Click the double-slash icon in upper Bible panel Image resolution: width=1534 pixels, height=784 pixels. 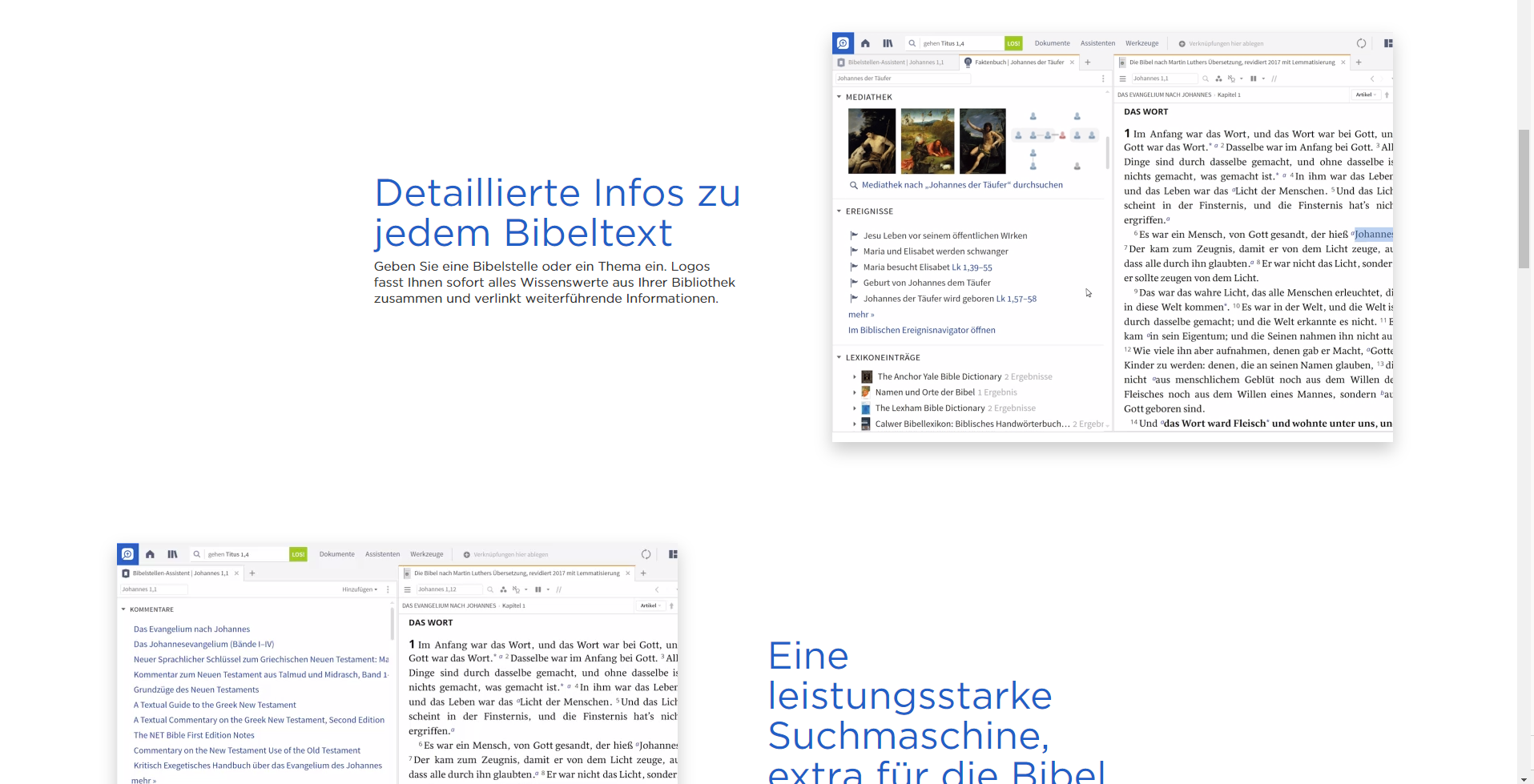point(1274,78)
